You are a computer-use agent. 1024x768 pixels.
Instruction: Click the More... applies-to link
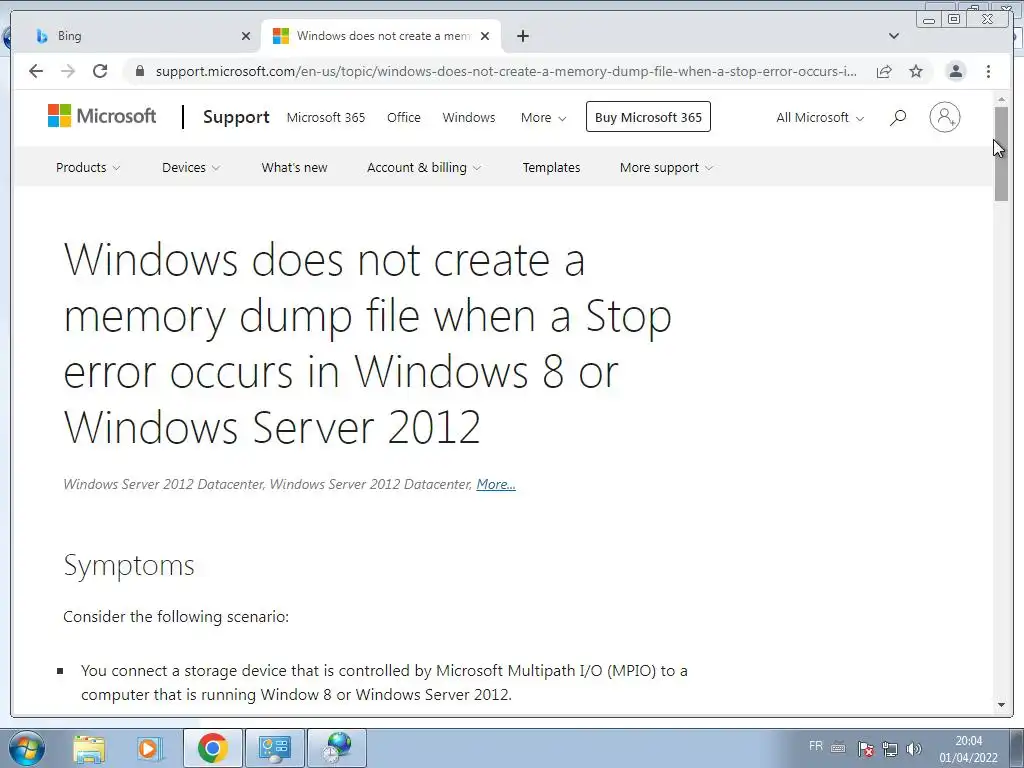[x=496, y=484]
